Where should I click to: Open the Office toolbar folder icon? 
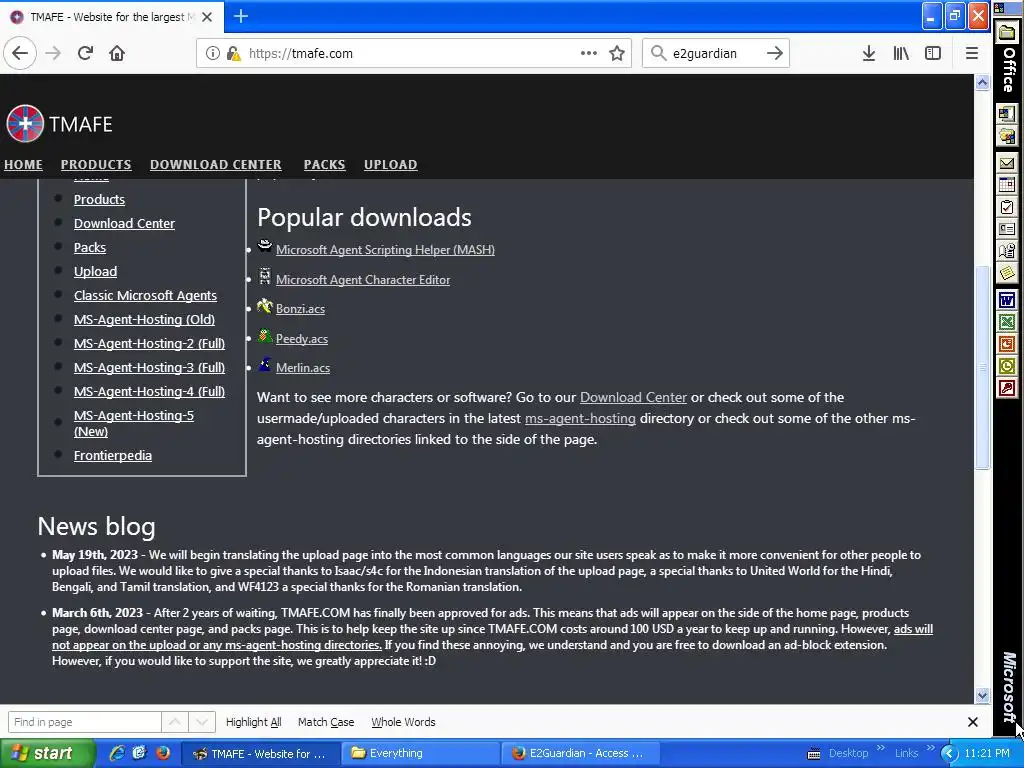pyautogui.click(x=1007, y=32)
